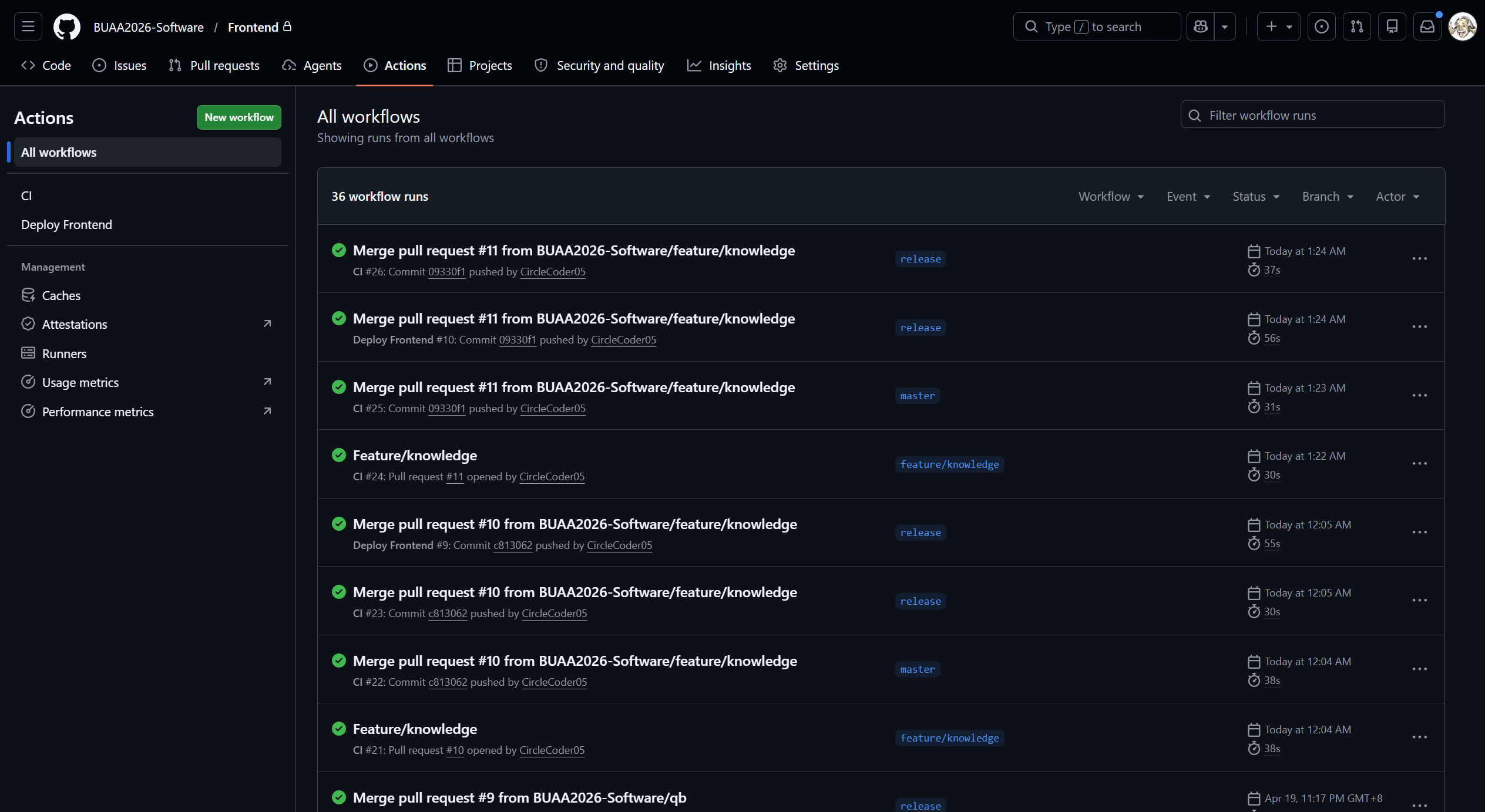1485x812 pixels.
Task: Open the Agents tab
Action: [x=312, y=65]
